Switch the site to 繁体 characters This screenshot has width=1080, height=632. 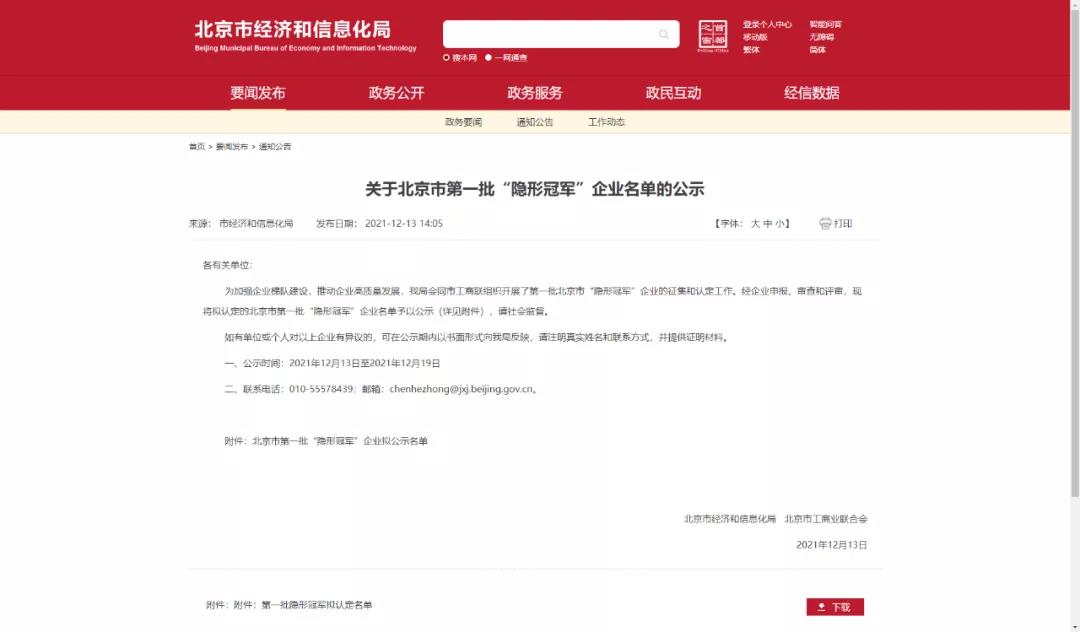[751, 50]
